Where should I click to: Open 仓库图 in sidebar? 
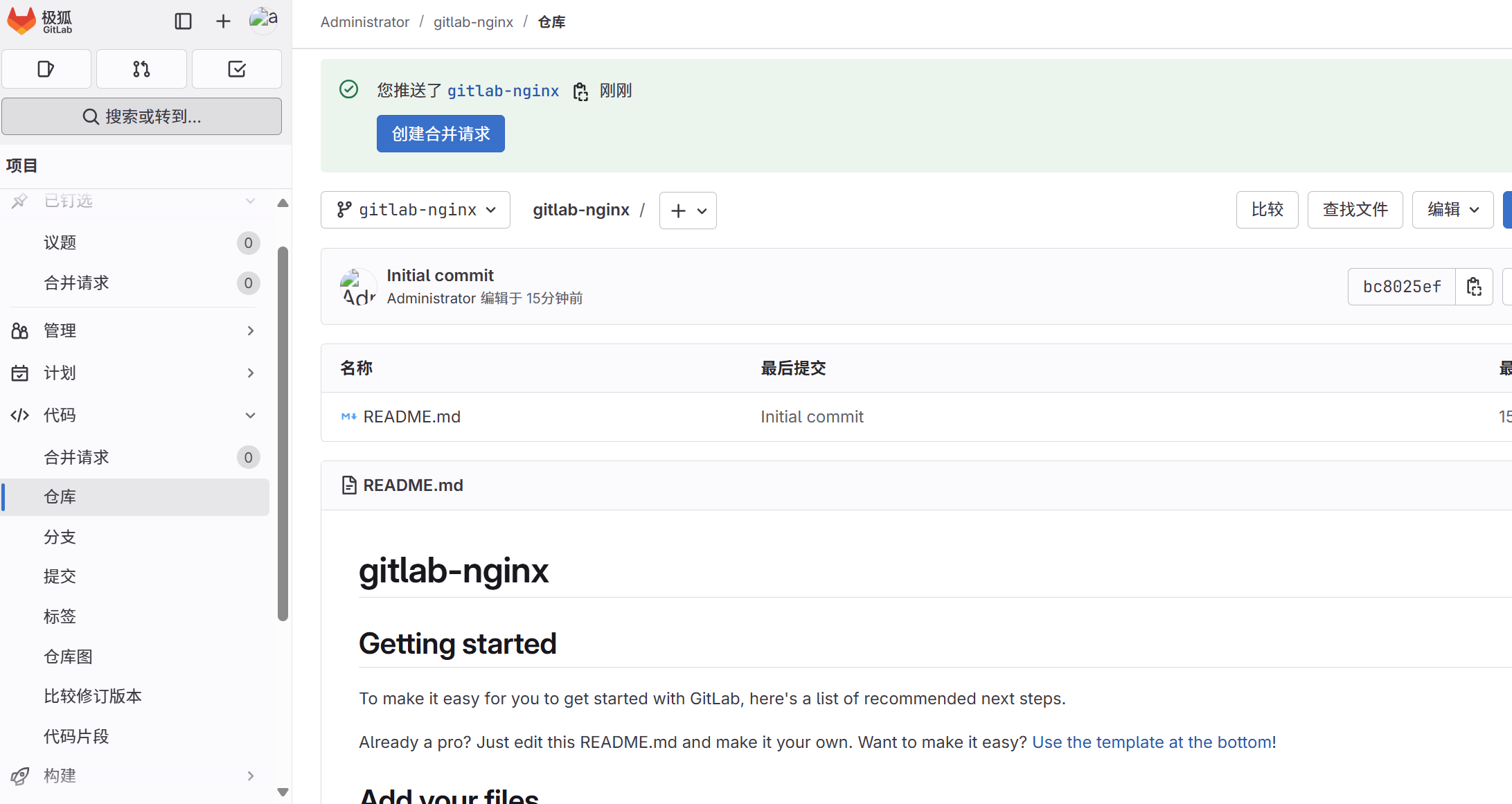pos(134,657)
